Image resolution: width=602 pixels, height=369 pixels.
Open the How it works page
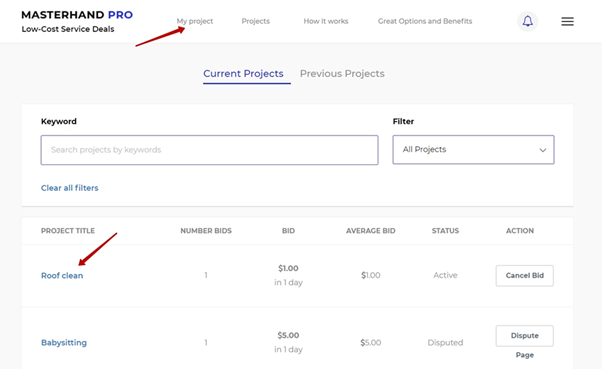pos(326,21)
